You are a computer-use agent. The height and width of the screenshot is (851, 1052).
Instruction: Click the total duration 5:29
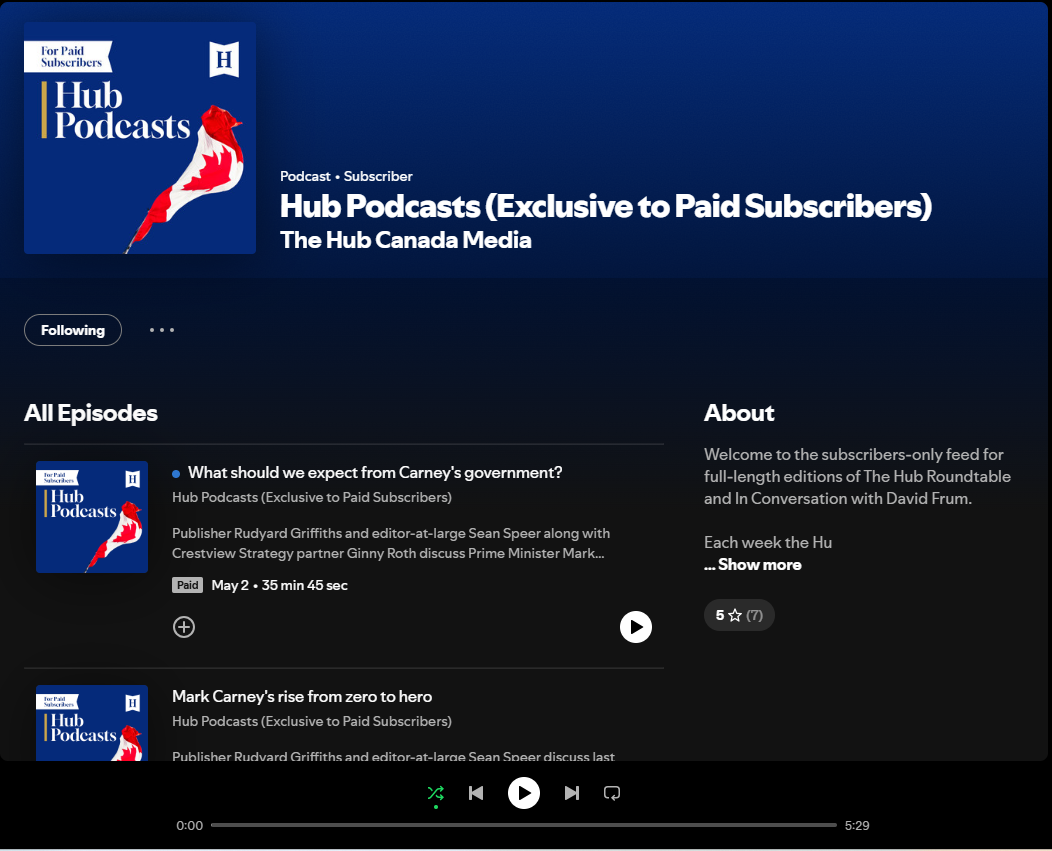click(x=857, y=825)
